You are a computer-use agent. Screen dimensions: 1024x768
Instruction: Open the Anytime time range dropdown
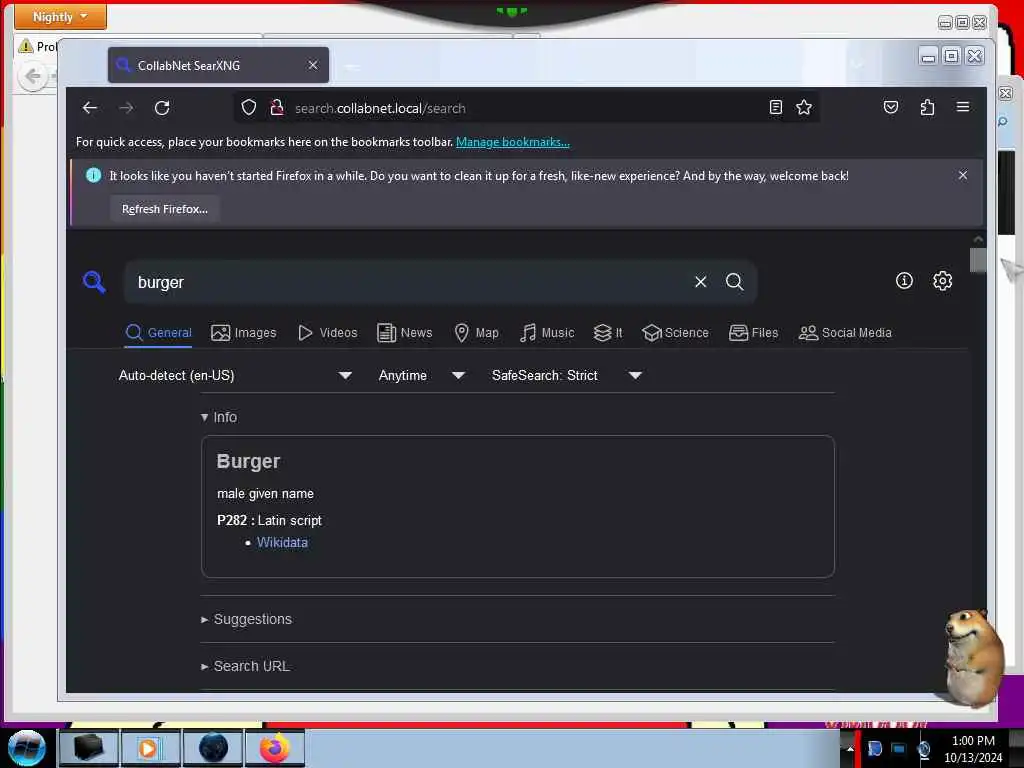point(422,376)
